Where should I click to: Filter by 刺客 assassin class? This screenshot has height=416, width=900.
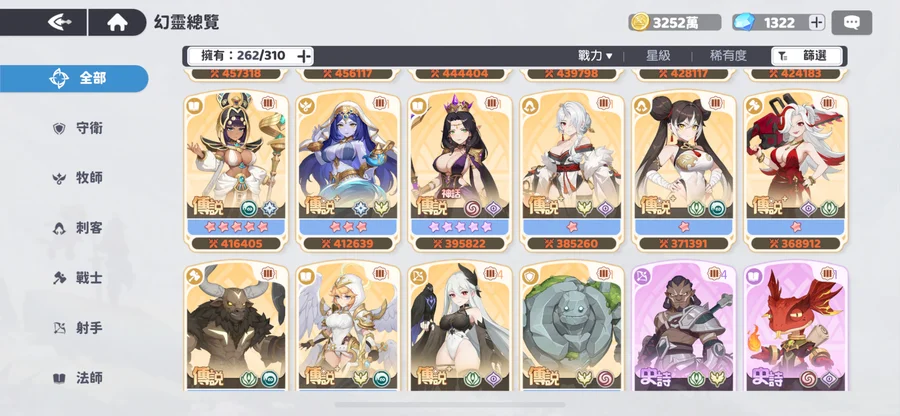click(77, 228)
